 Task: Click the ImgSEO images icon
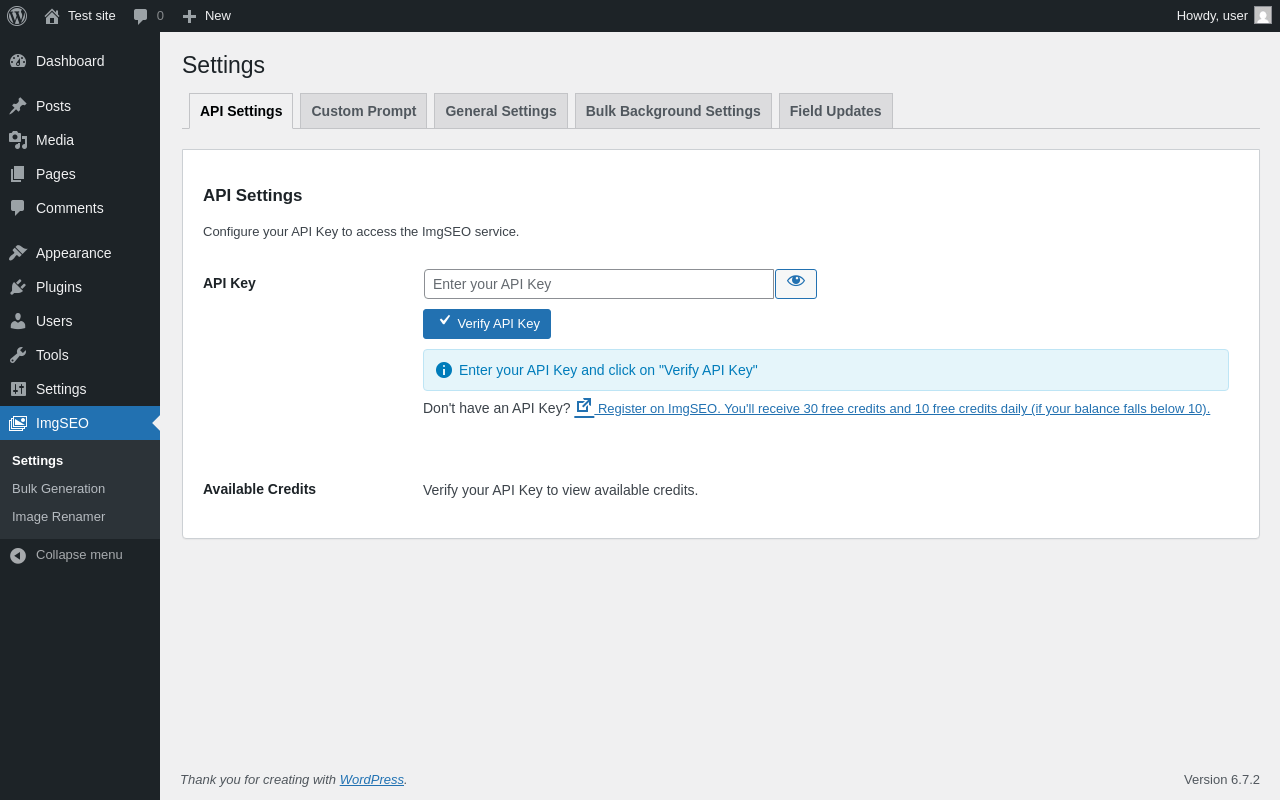[18, 423]
